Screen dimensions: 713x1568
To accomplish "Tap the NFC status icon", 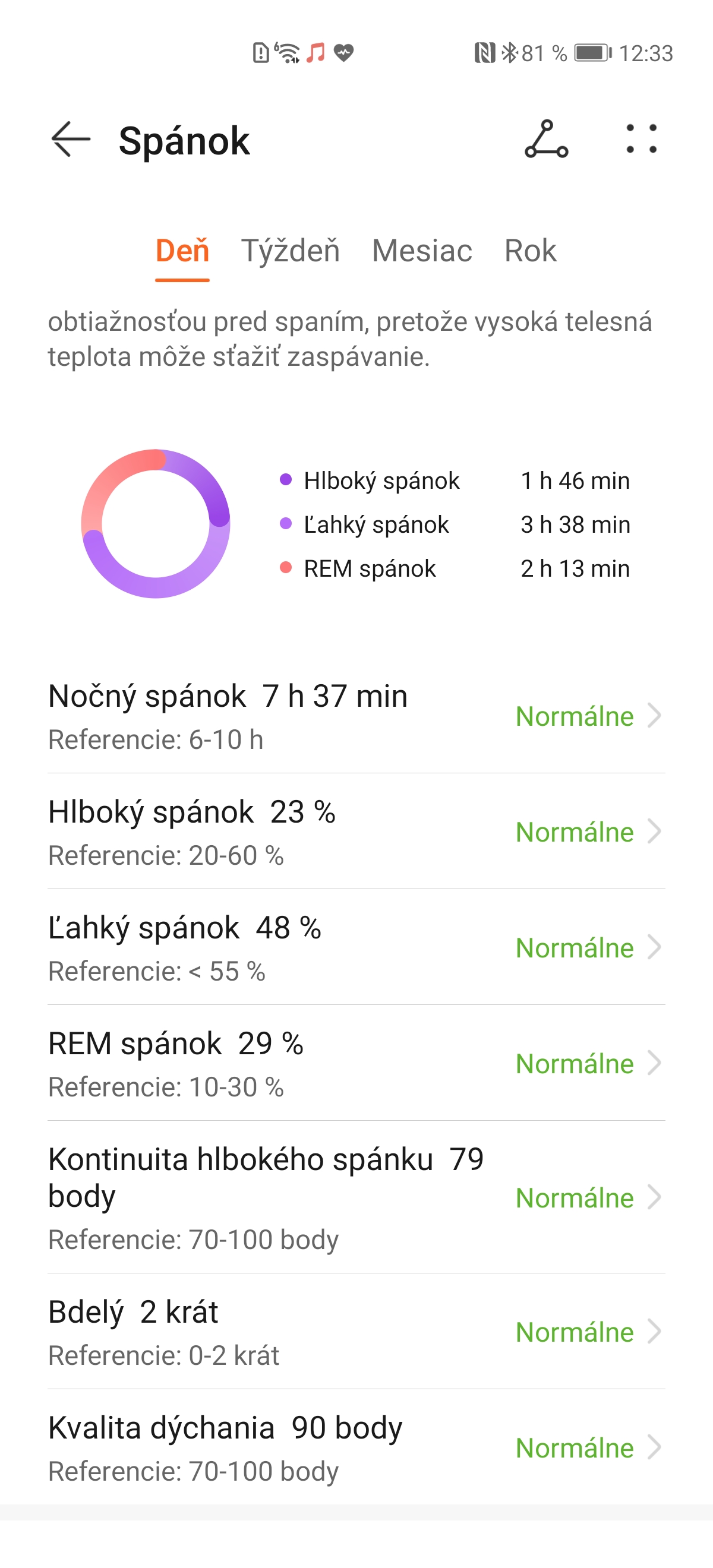I will tap(484, 53).
